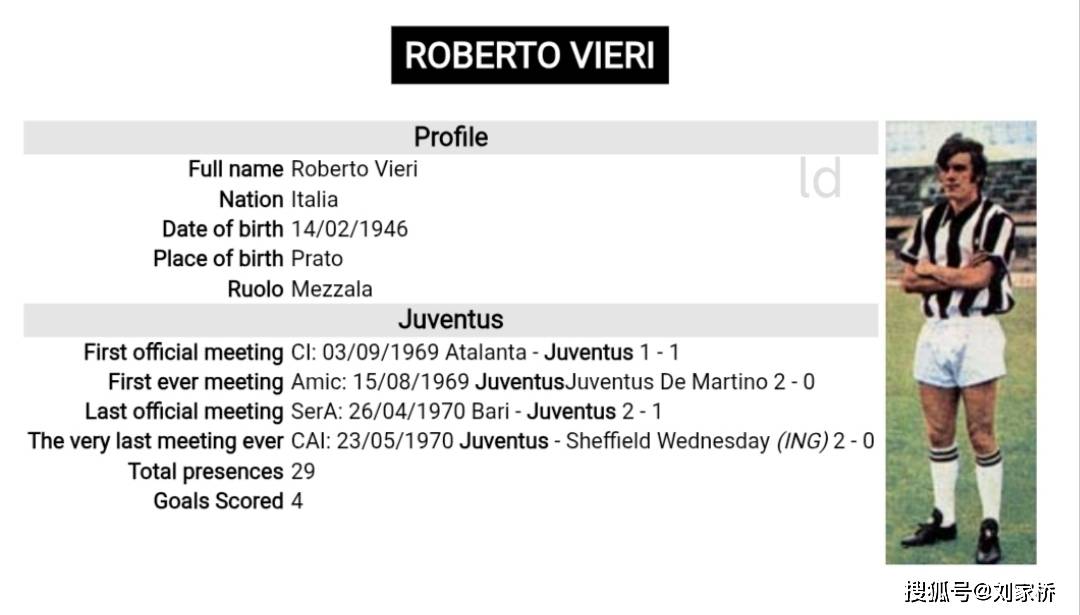
Task: Click the Sohu watermark at bottom right
Action: [979, 591]
